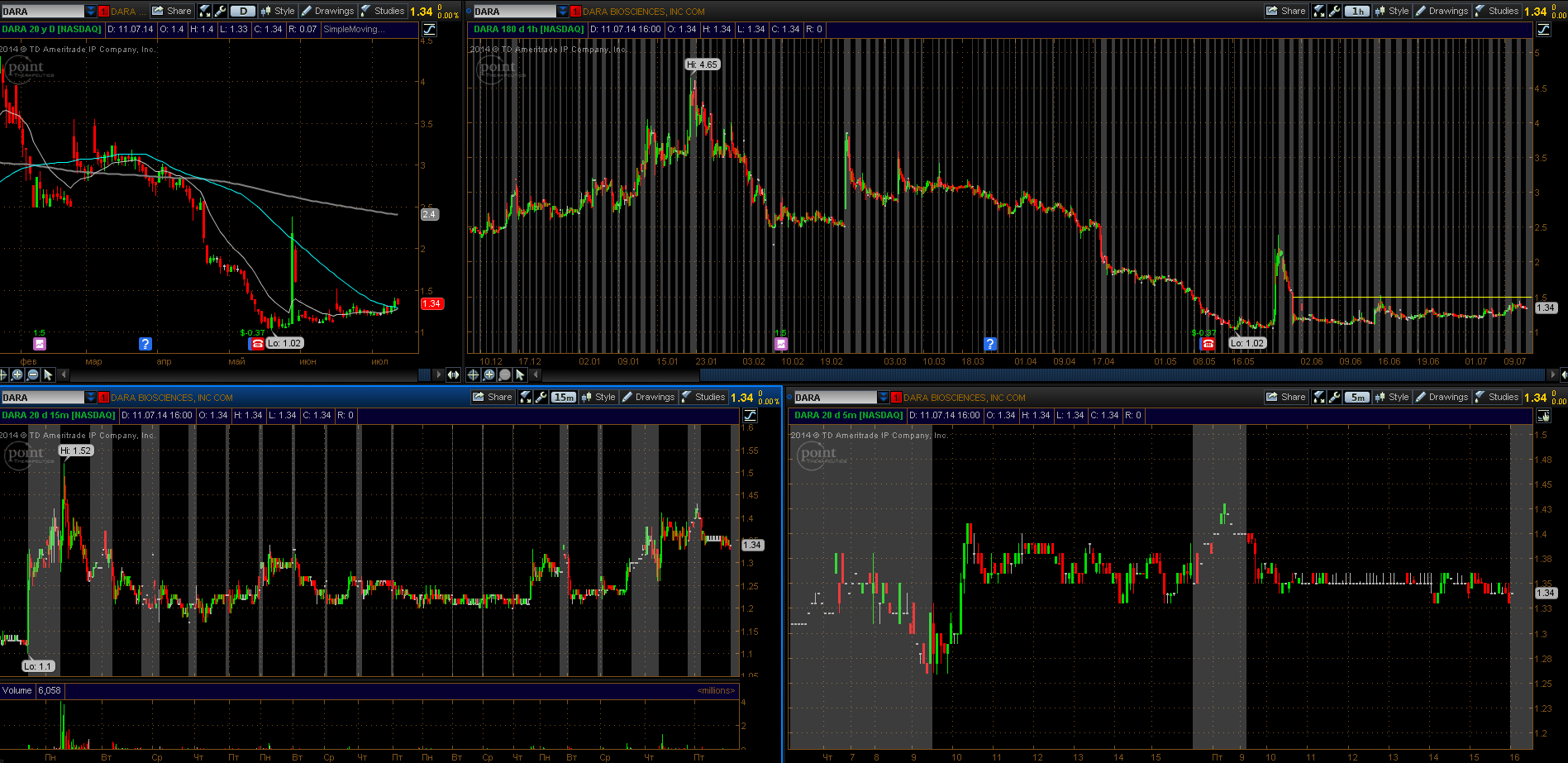Click edit-studies flask icon in 1h chart panel
Viewport: 1568px width, 763px height.
1319,11
